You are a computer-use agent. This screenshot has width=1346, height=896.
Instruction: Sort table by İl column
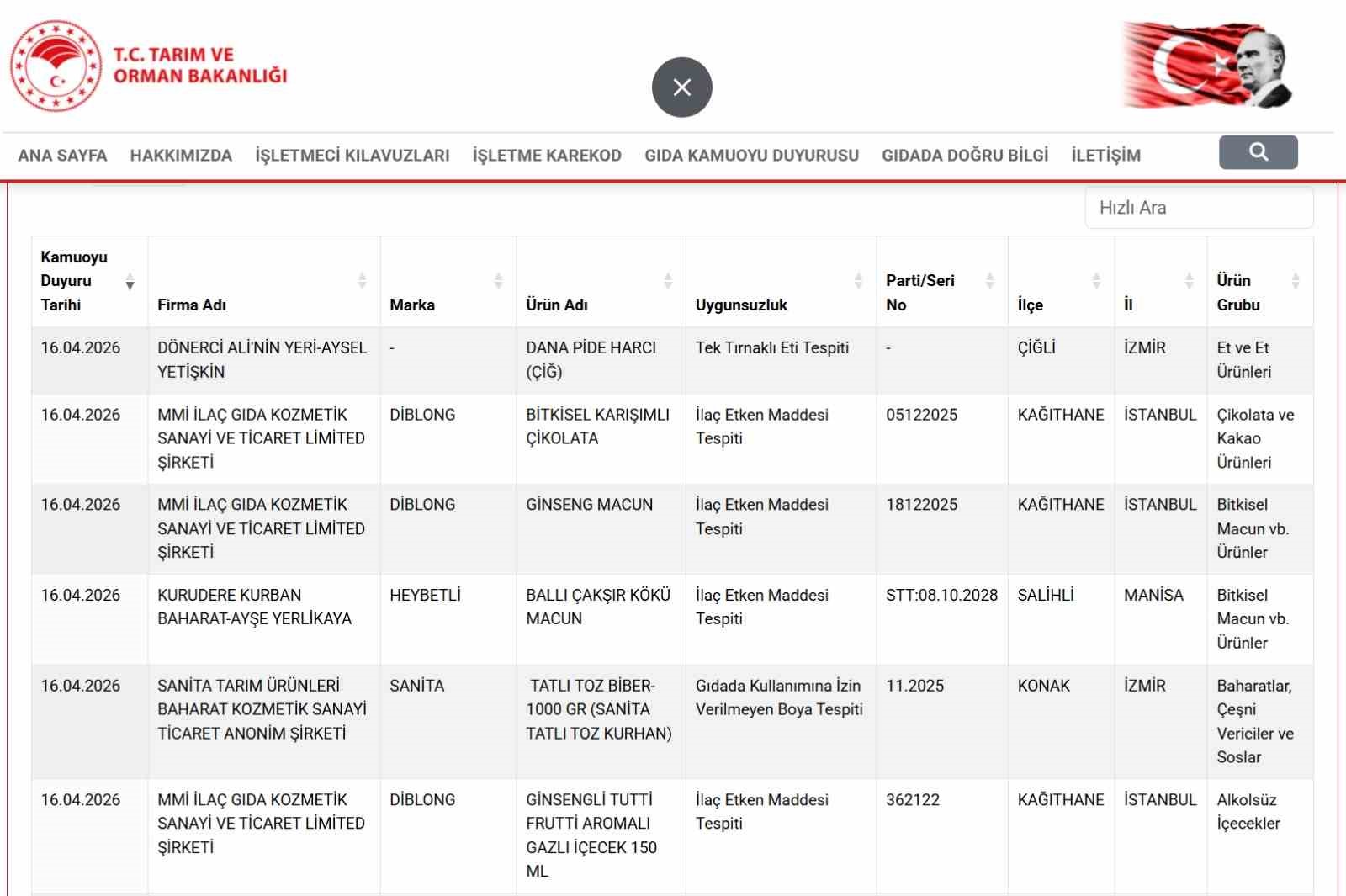[1189, 281]
